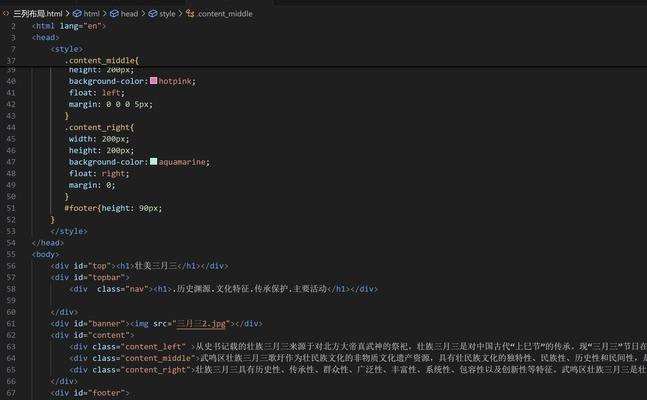Open the aquamarine color swatch picker
Screen dimensions: 647x400
pyautogui.click(x=153, y=161)
